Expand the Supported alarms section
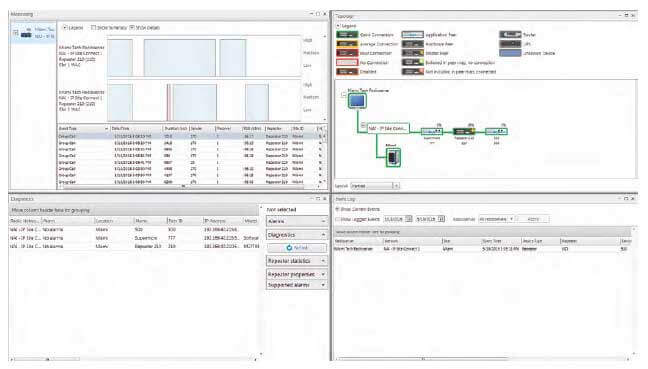 297,285
